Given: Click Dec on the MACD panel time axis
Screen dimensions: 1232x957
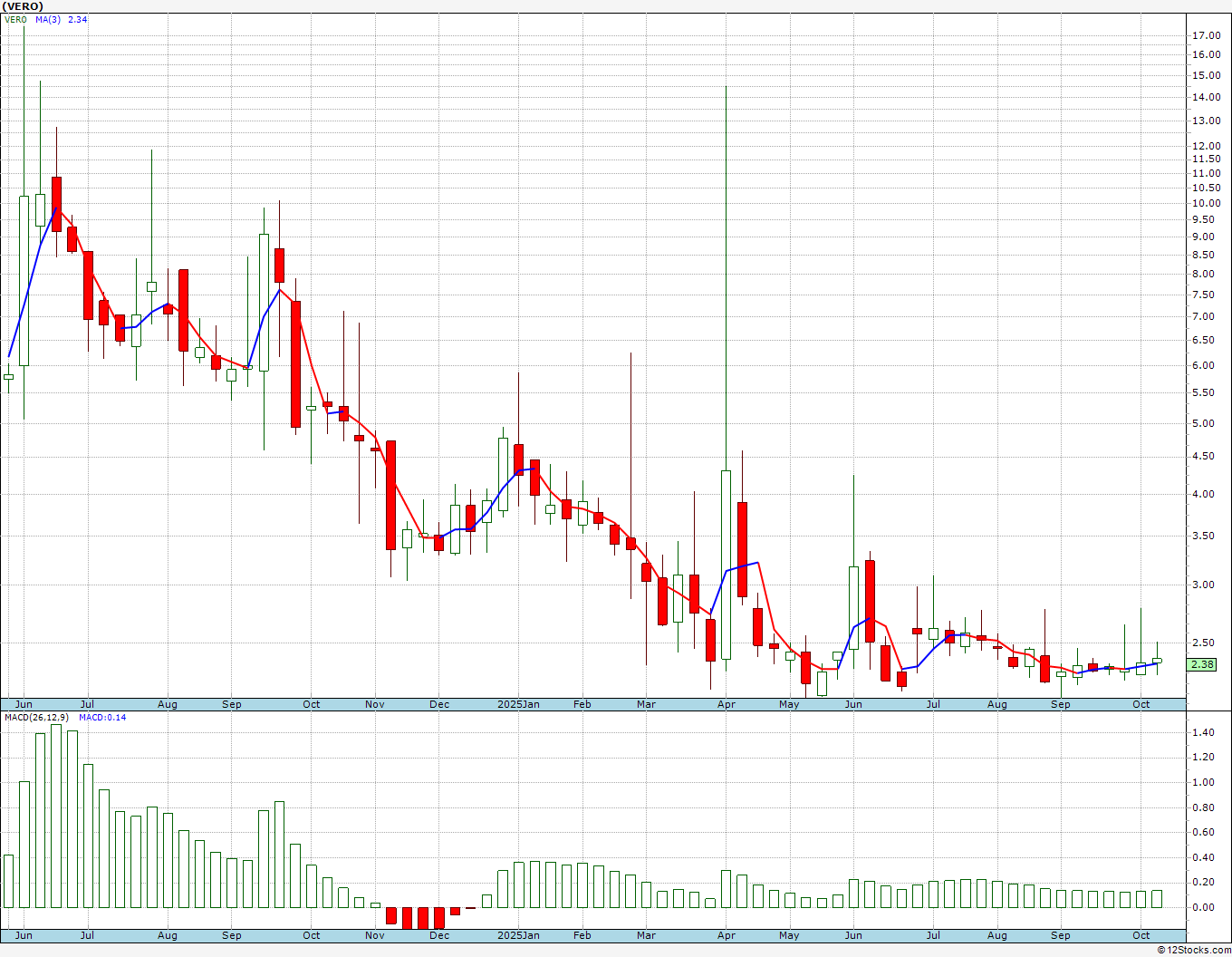Looking at the screenshot, I should pos(439,935).
